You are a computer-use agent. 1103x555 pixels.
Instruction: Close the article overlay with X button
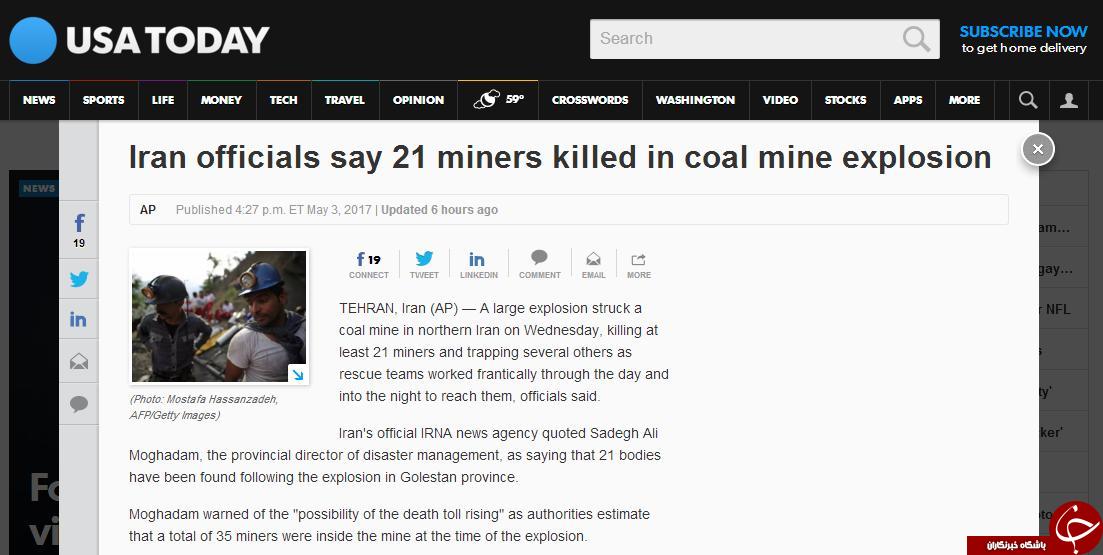click(x=1038, y=148)
